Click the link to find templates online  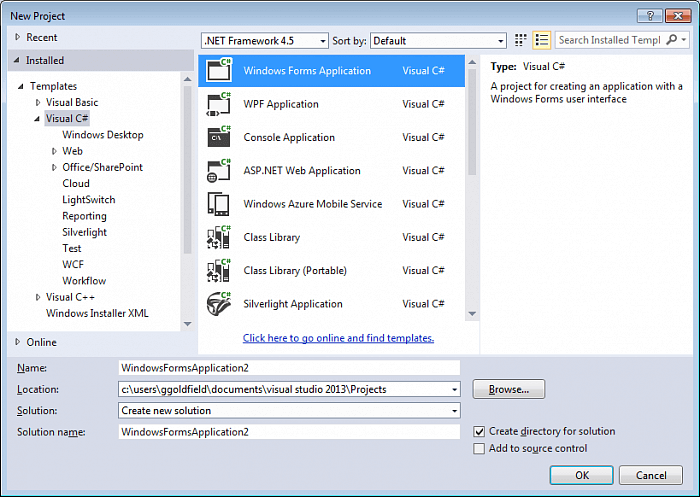click(338, 338)
